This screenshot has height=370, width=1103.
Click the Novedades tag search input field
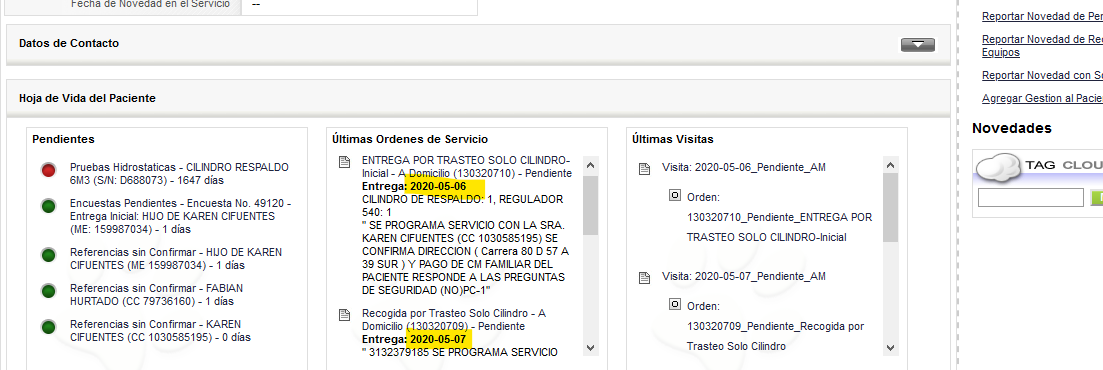(1031, 198)
